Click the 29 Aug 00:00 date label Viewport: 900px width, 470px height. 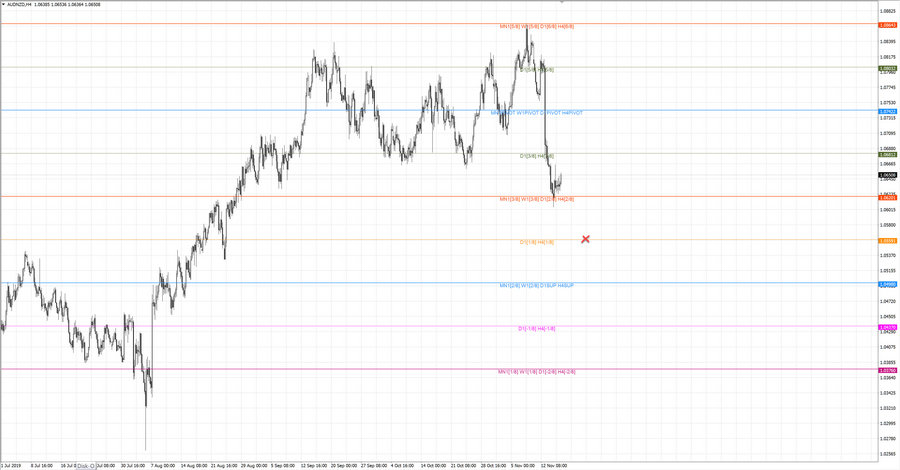[x=254, y=466]
